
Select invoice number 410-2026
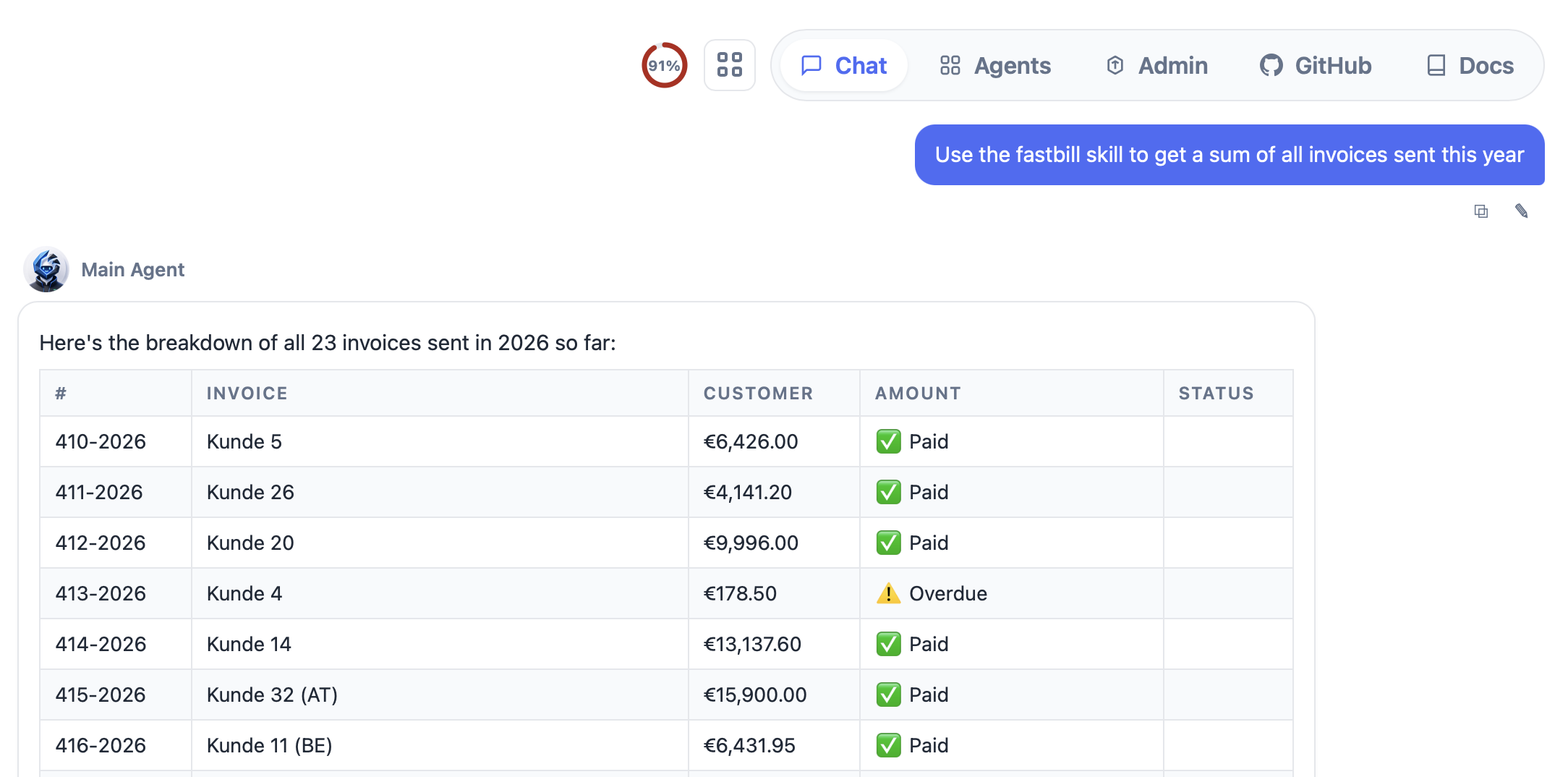click(101, 441)
